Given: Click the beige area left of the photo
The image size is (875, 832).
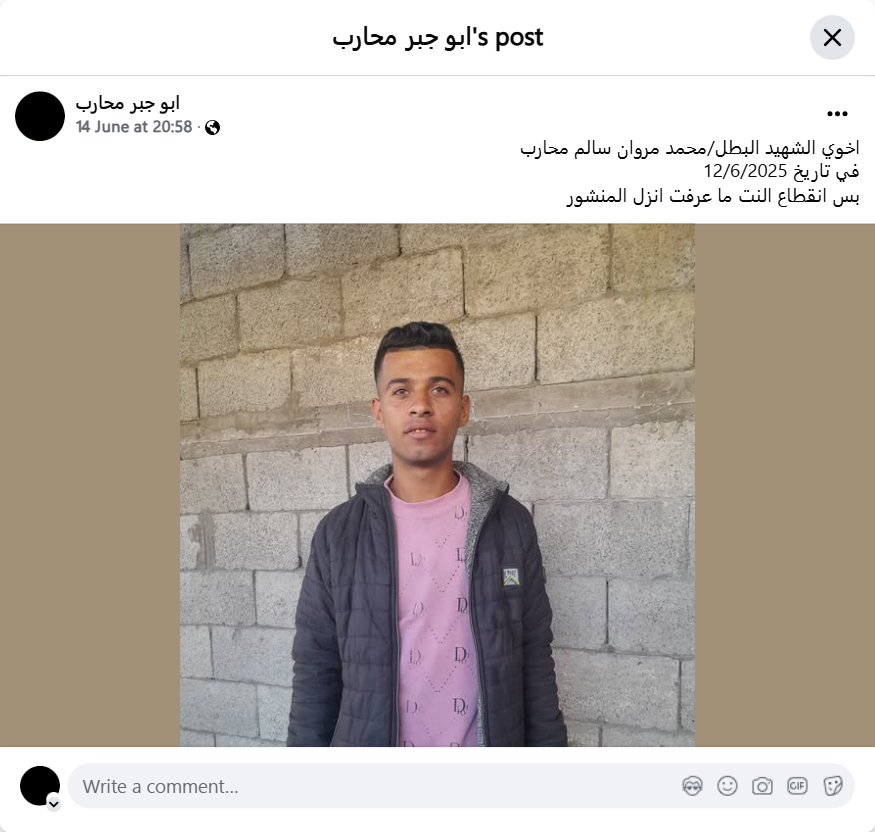Looking at the screenshot, I should tap(90, 485).
